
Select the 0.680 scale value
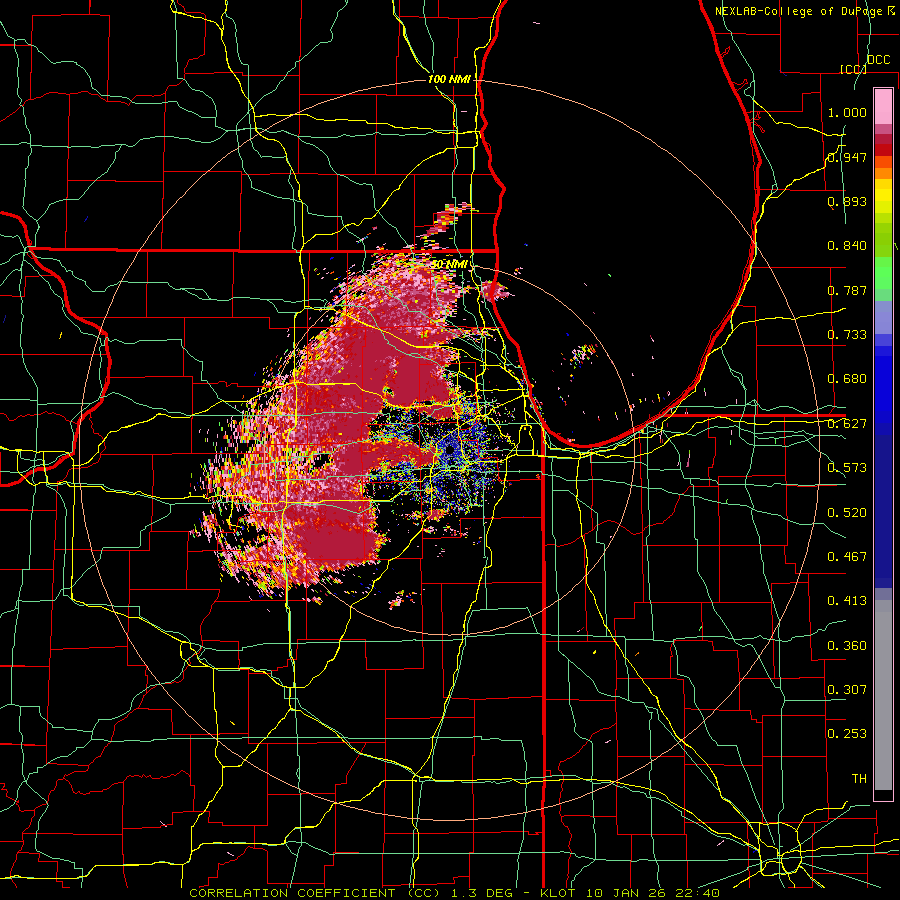click(x=847, y=379)
